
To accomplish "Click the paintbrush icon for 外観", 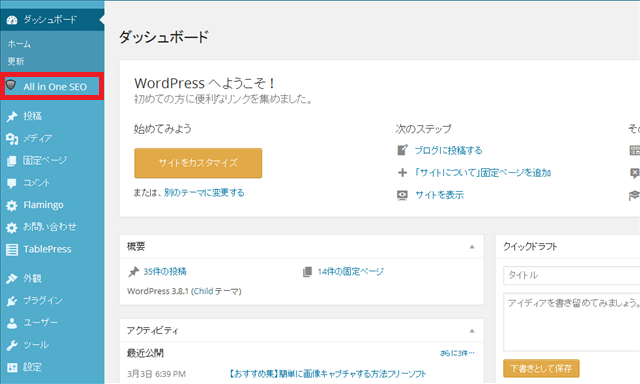I will tap(12, 279).
